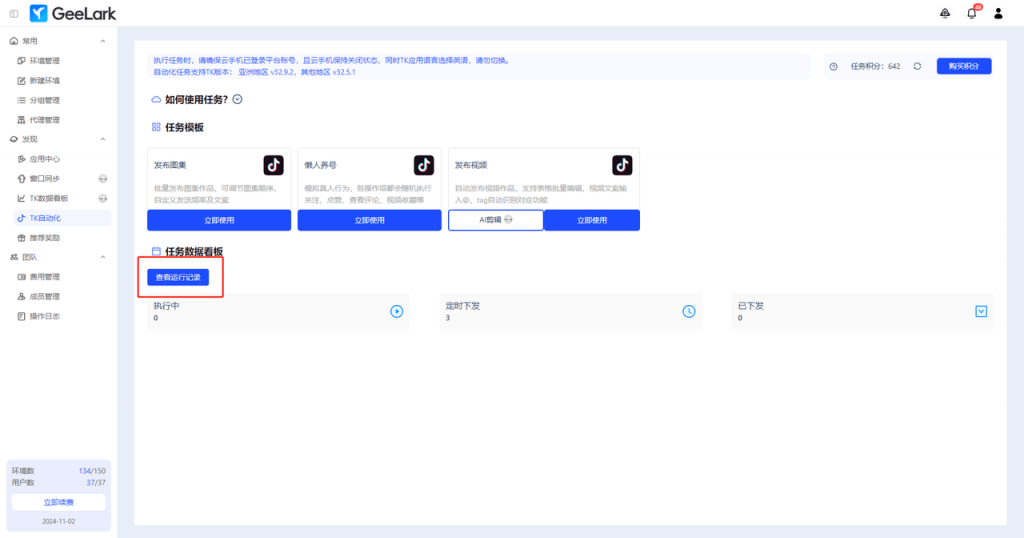Go to 应用中心 in the sidebar
Screen dimensions: 1024x538
tap(44, 159)
